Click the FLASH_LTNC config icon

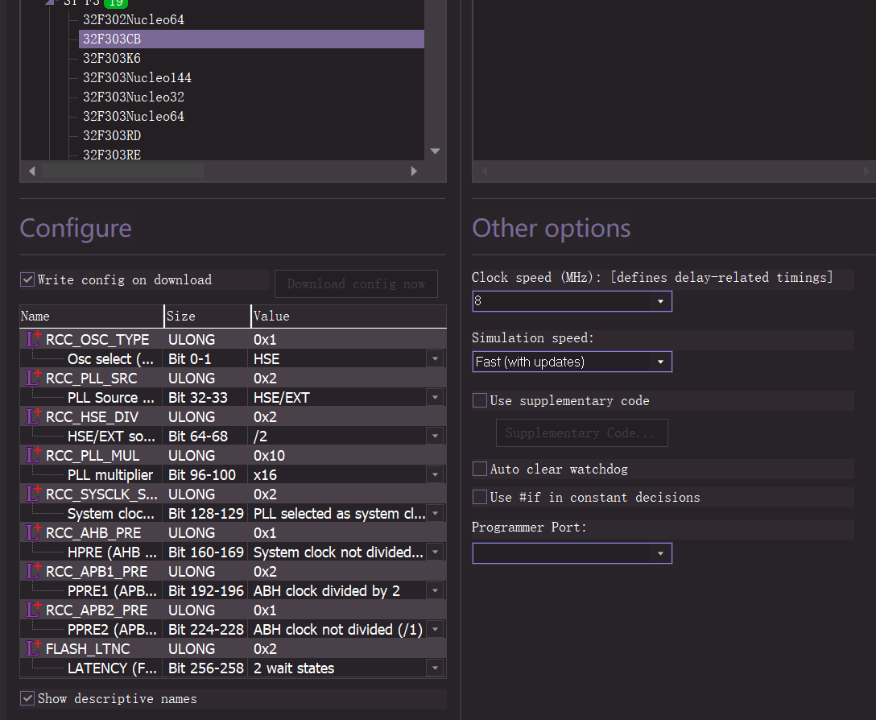[34, 649]
